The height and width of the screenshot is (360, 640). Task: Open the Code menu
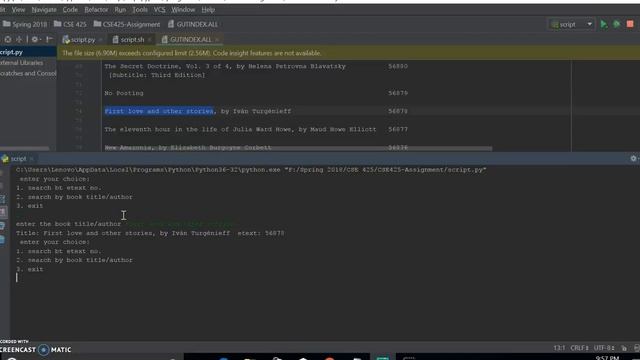(70, 9)
